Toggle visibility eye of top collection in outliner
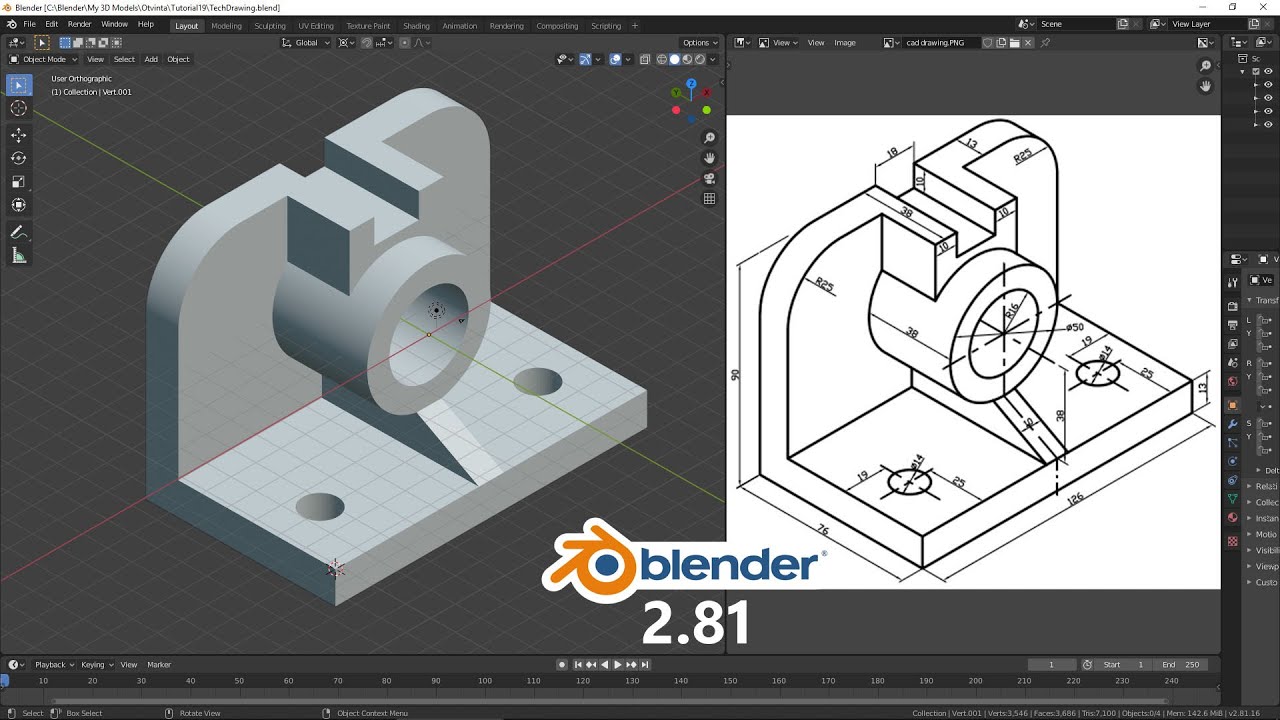The image size is (1280, 720). [x=1268, y=72]
